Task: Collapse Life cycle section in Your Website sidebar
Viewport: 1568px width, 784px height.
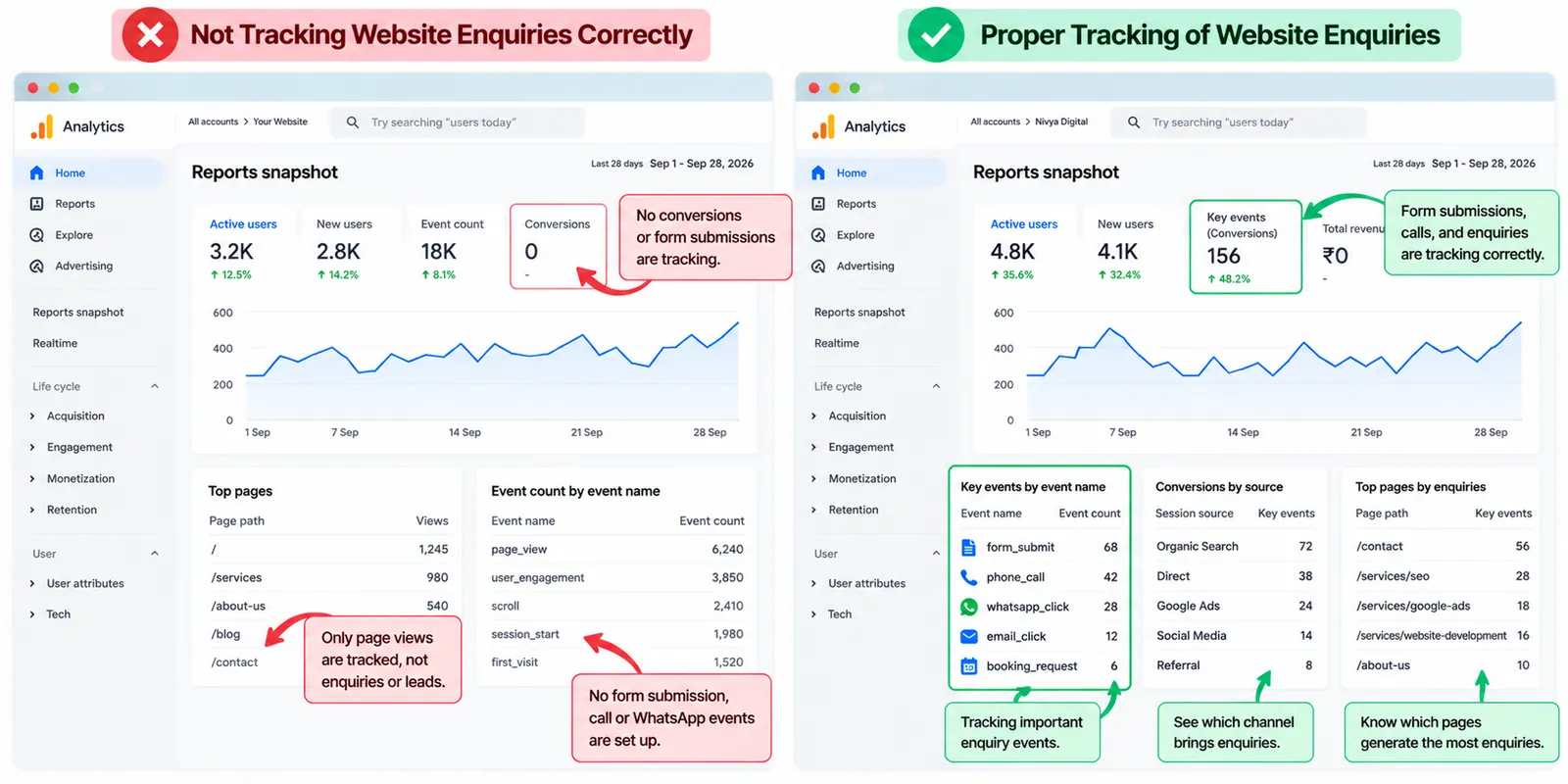Action: [x=155, y=386]
